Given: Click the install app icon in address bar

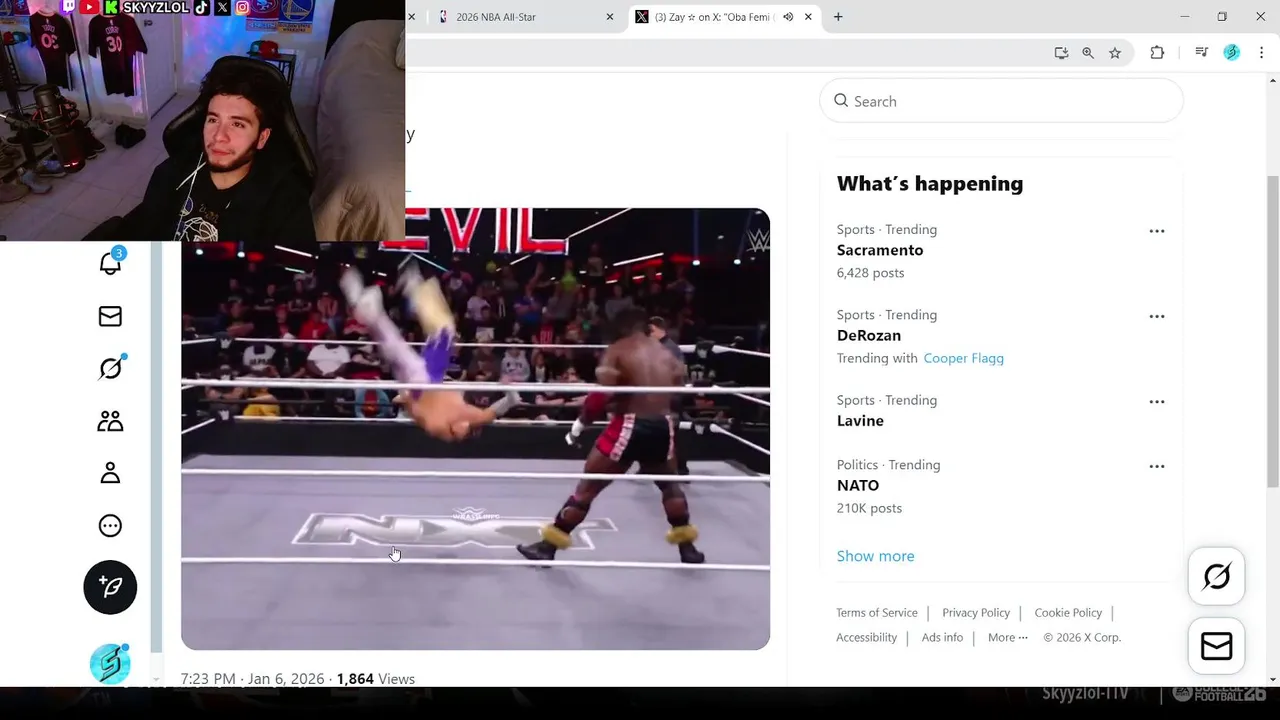Looking at the screenshot, I should click(1061, 53).
